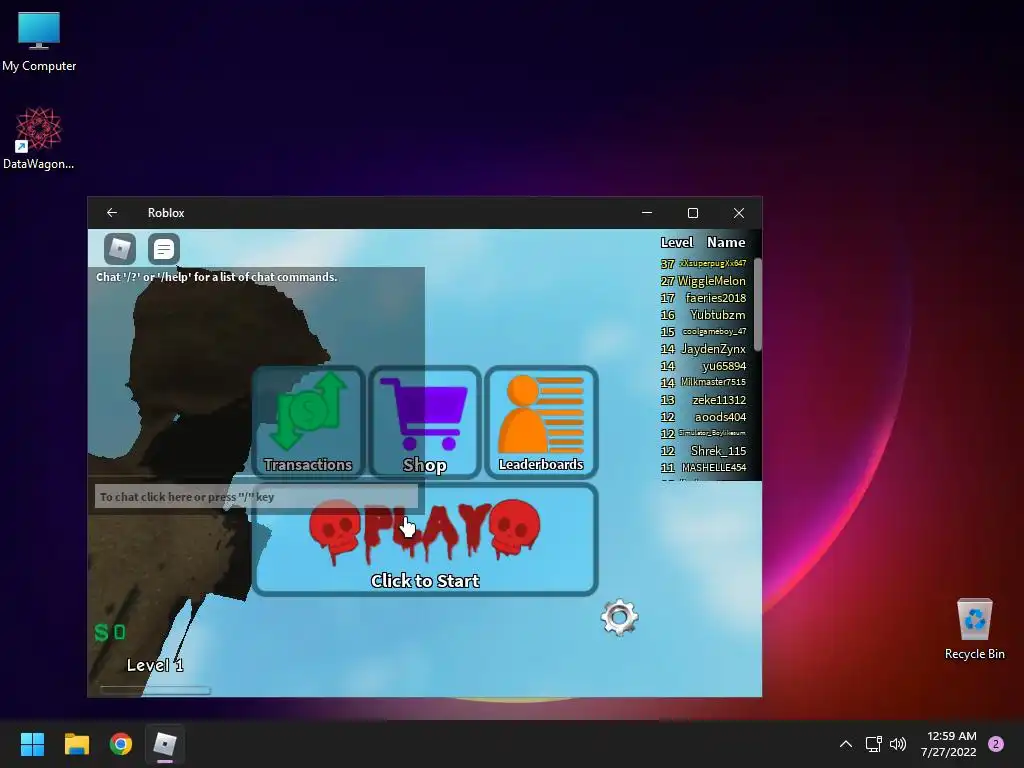The height and width of the screenshot is (768, 1024).
Task: Toggle the chat window icon
Action: (x=164, y=249)
